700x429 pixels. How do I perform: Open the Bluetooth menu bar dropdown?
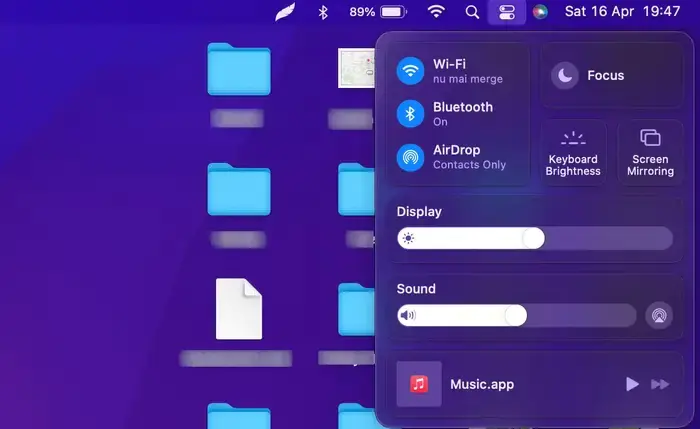323,12
